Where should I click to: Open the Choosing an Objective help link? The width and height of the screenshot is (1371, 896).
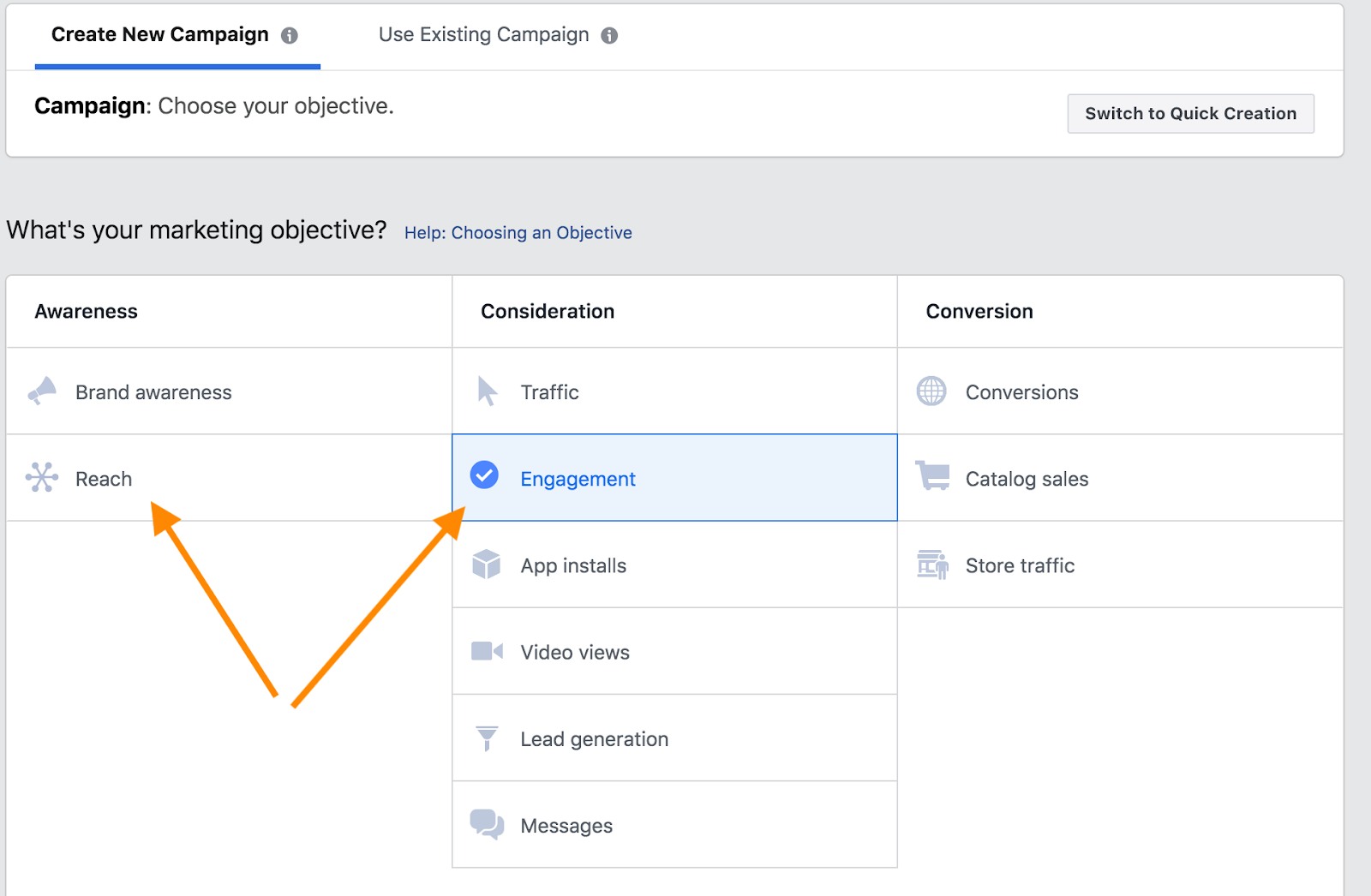click(518, 233)
